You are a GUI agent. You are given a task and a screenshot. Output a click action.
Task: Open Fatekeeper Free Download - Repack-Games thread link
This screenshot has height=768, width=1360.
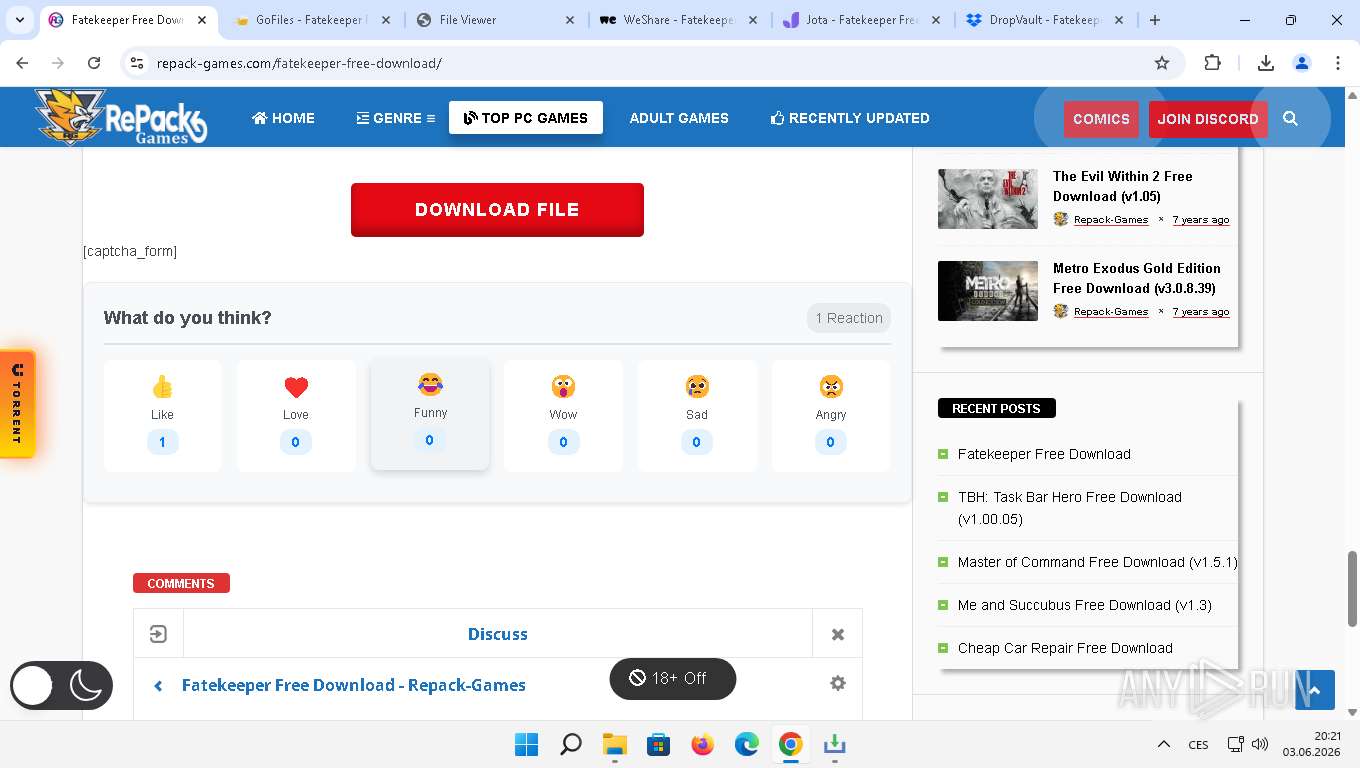354,685
